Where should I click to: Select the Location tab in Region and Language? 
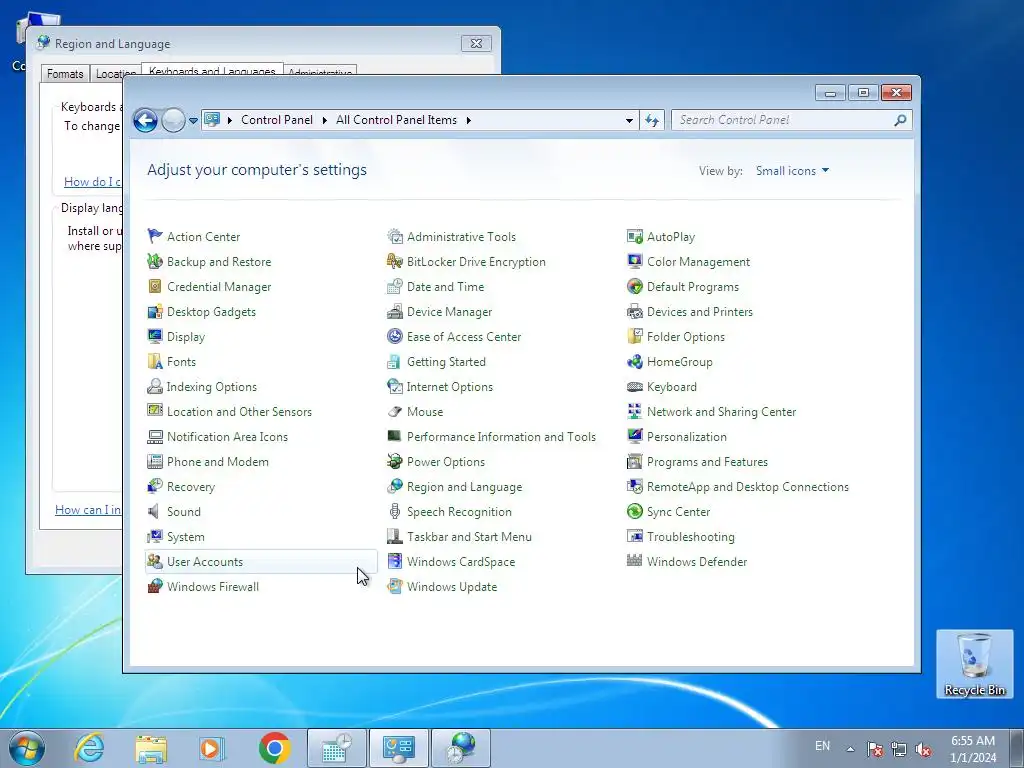tap(115, 74)
